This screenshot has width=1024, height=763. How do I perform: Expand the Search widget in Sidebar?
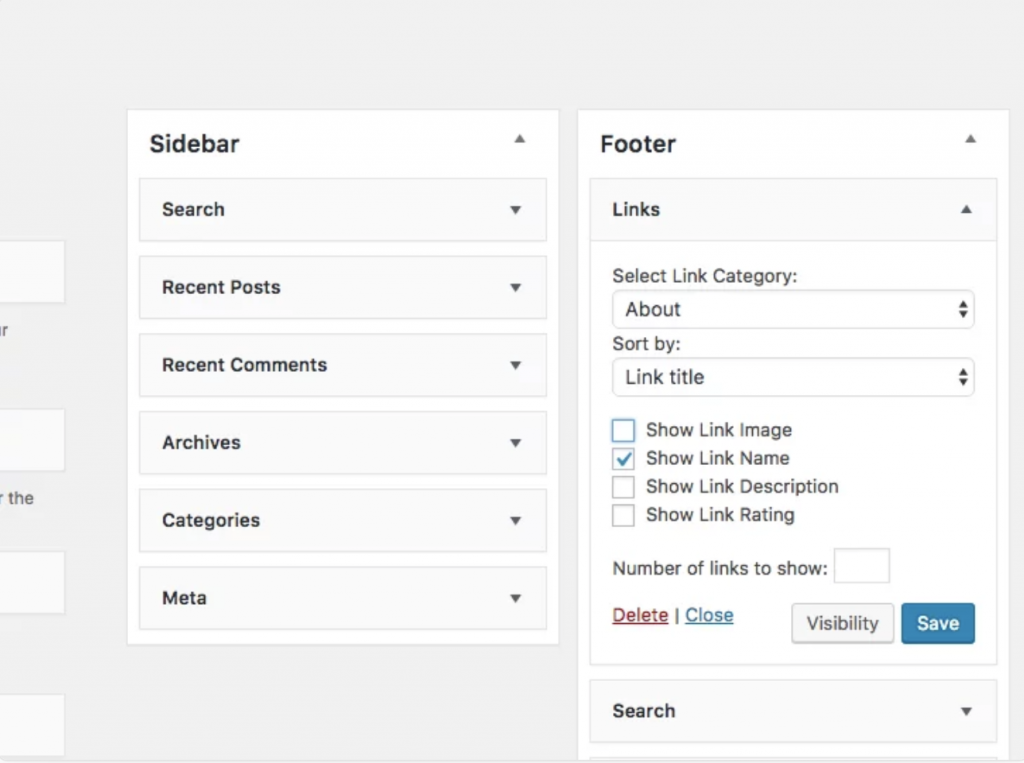[516, 210]
